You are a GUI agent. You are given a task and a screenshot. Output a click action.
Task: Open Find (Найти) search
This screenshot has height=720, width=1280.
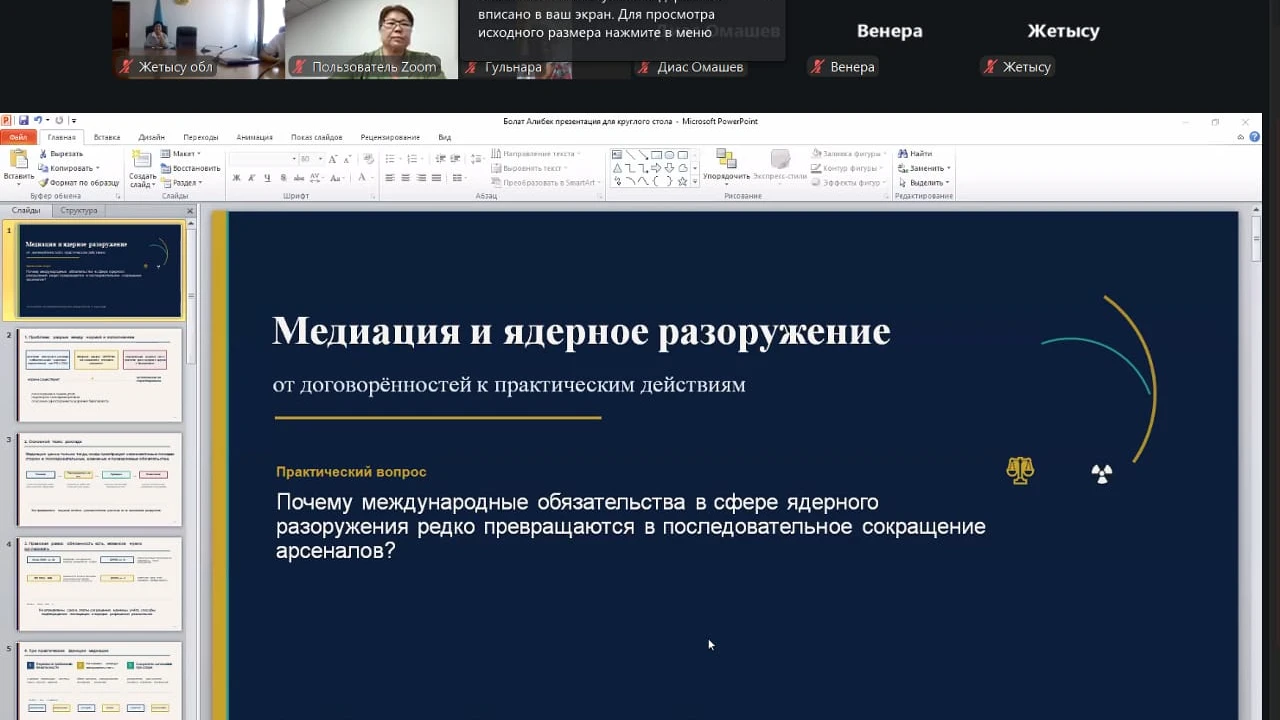point(914,154)
